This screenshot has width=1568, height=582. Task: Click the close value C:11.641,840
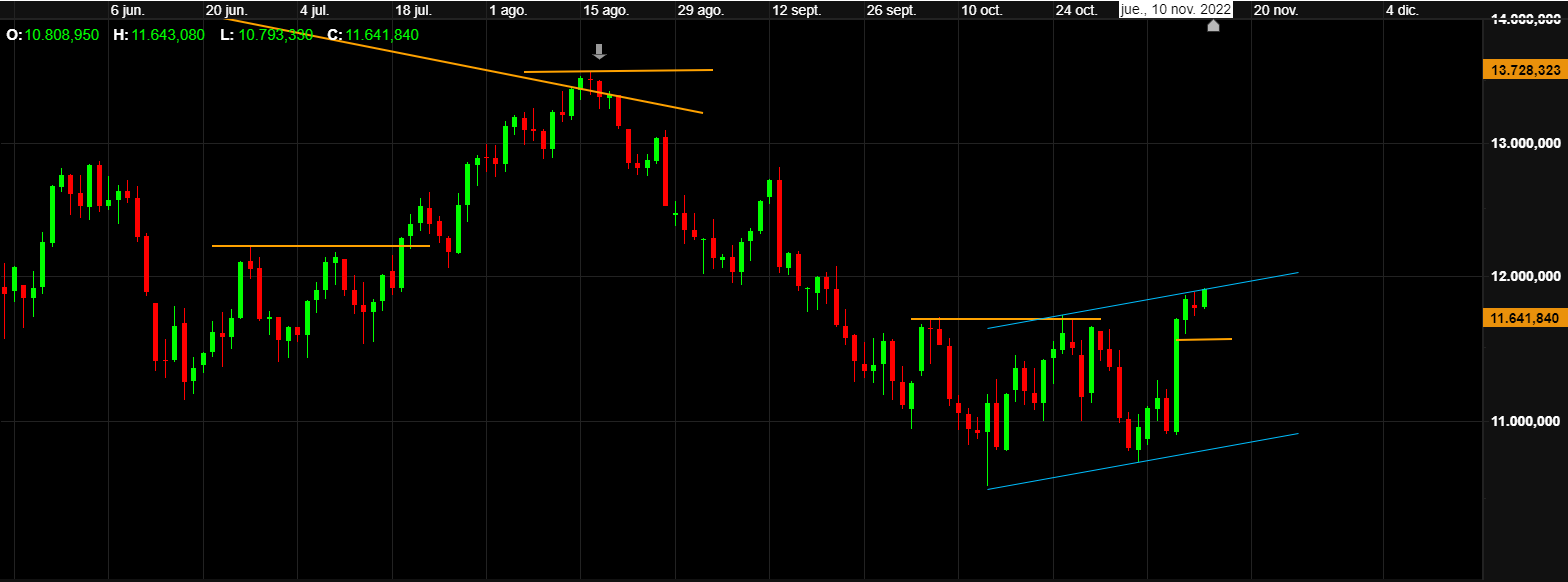(373, 34)
